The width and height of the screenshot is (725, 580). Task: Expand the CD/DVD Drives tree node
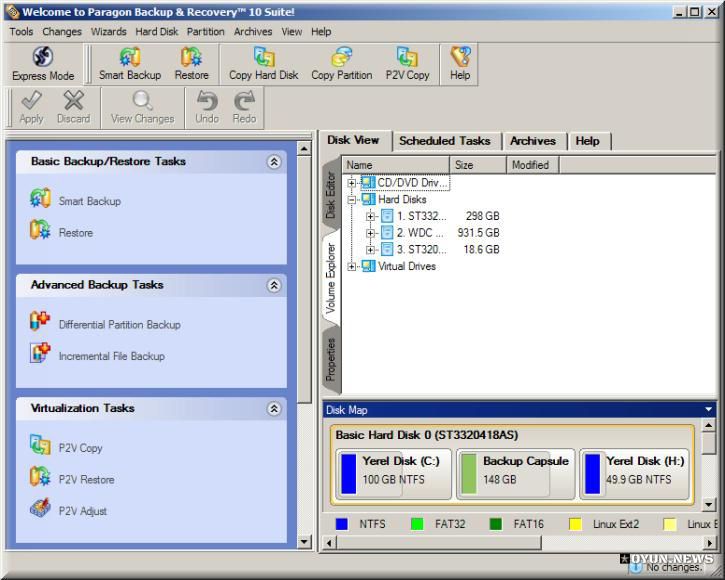click(x=351, y=183)
